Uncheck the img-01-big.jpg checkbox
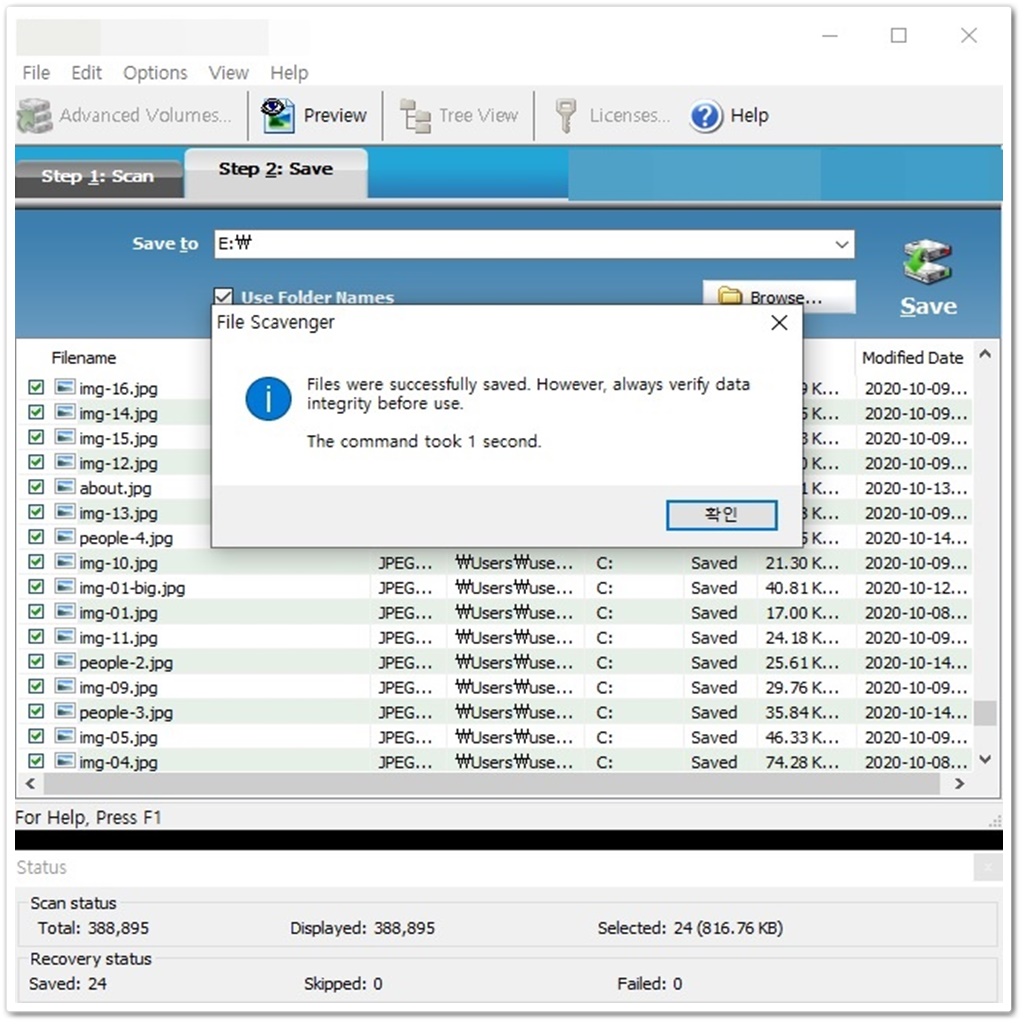1024x1024 pixels. [36, 586]
